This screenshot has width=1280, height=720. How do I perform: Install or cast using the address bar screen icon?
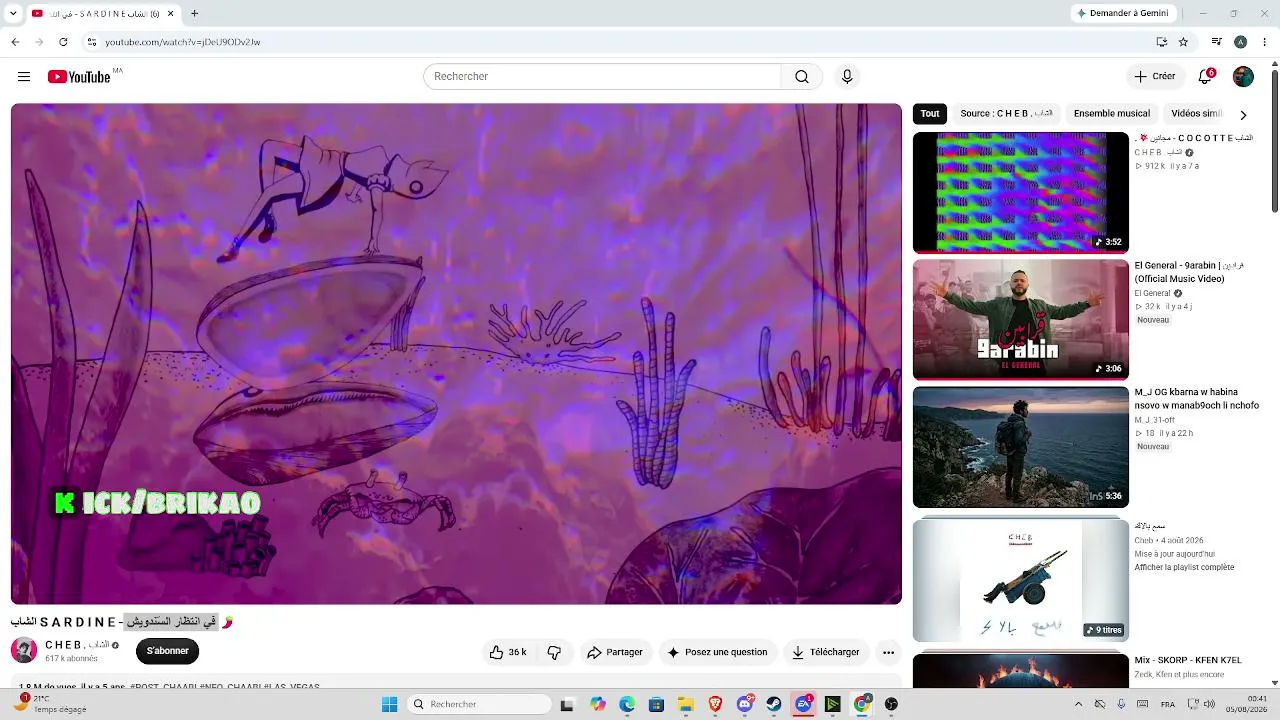[1161, 42]
